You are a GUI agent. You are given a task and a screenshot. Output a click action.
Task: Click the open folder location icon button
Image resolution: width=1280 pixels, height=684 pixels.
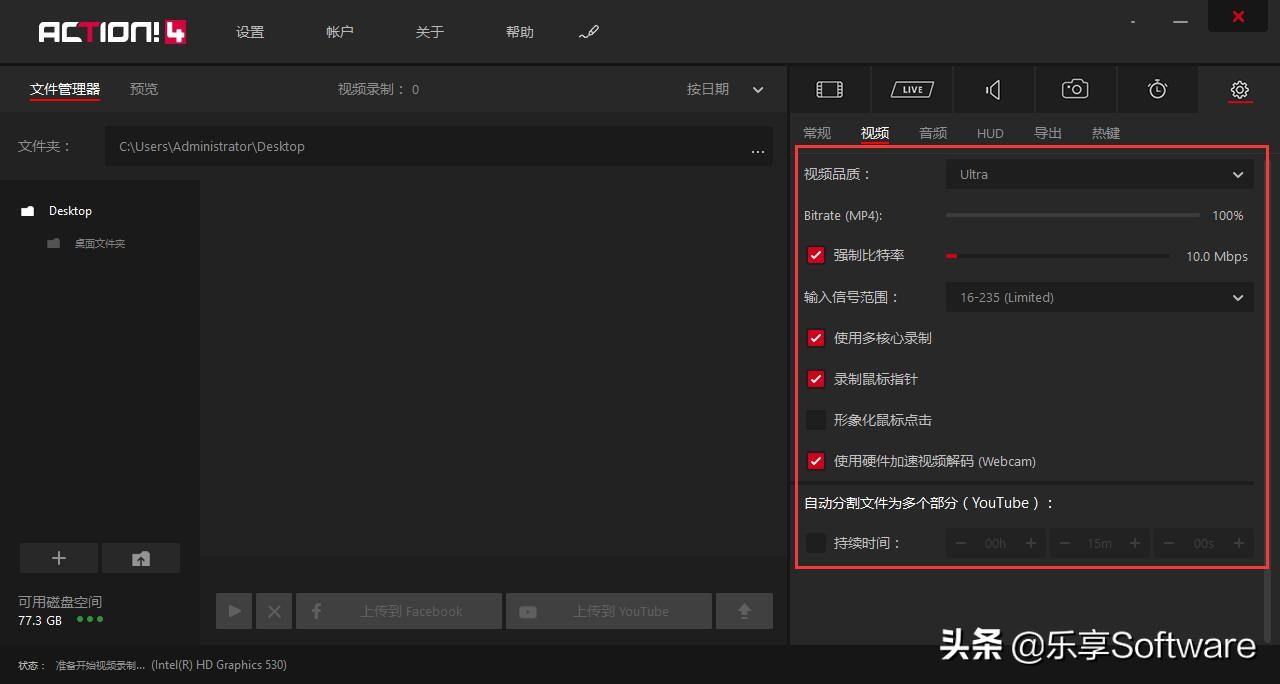coord(141,558)
